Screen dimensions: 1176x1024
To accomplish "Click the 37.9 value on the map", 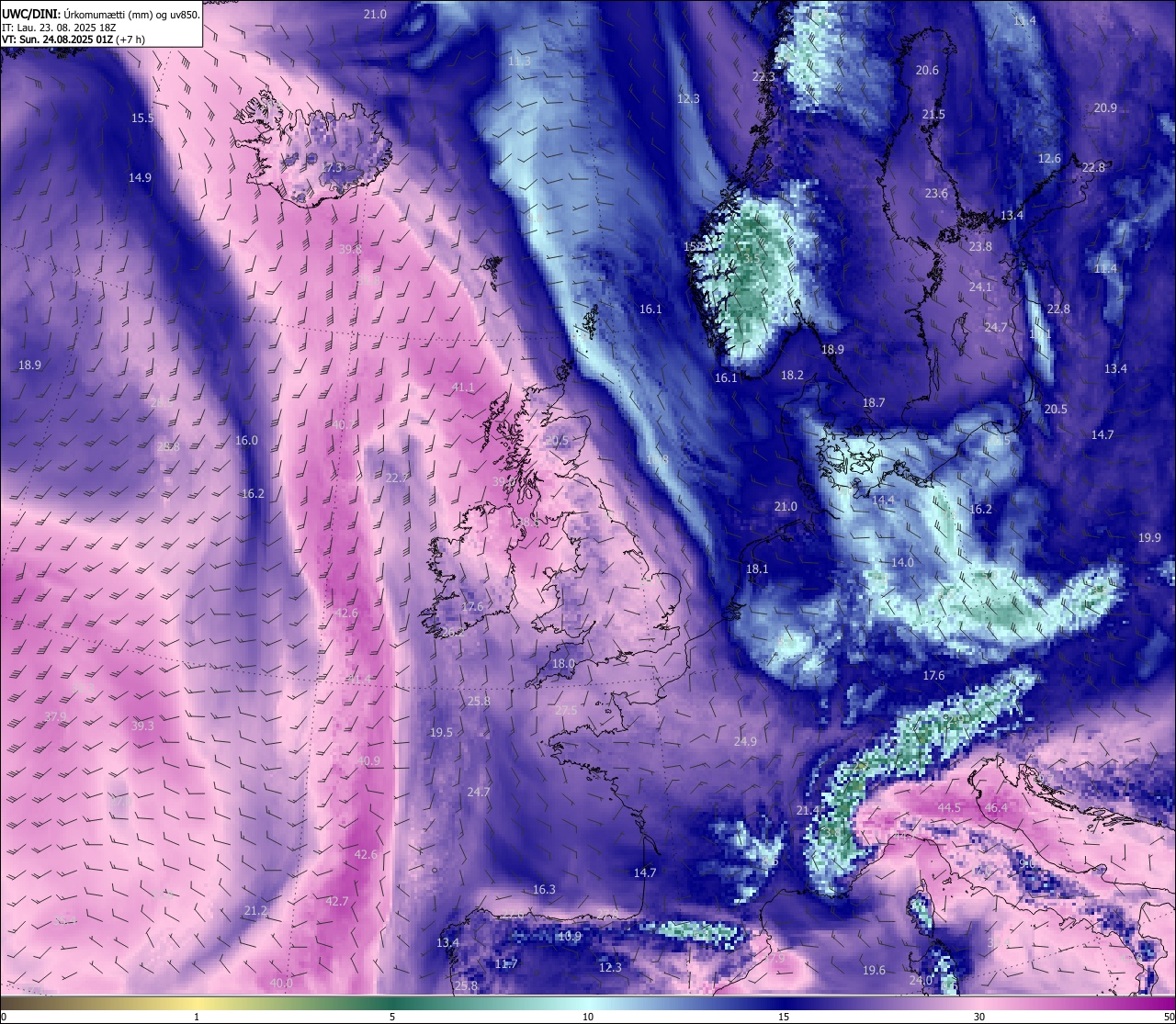I will coord(55,716).
